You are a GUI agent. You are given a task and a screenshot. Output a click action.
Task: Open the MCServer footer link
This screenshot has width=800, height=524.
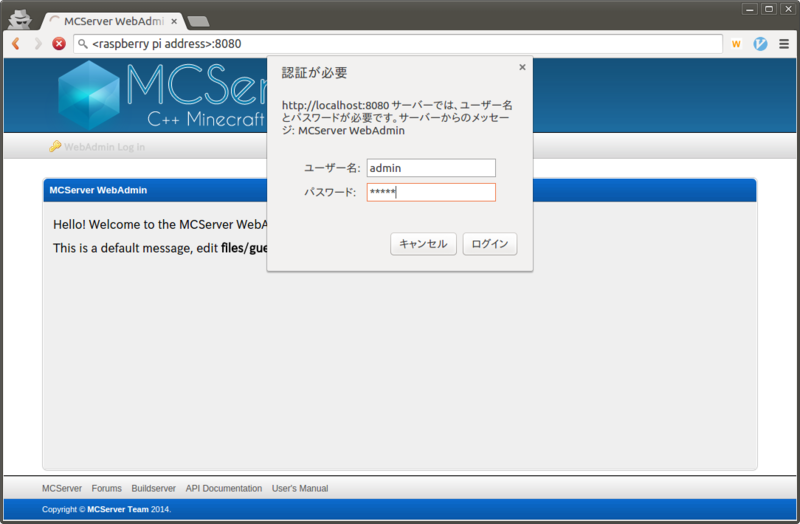62,488
